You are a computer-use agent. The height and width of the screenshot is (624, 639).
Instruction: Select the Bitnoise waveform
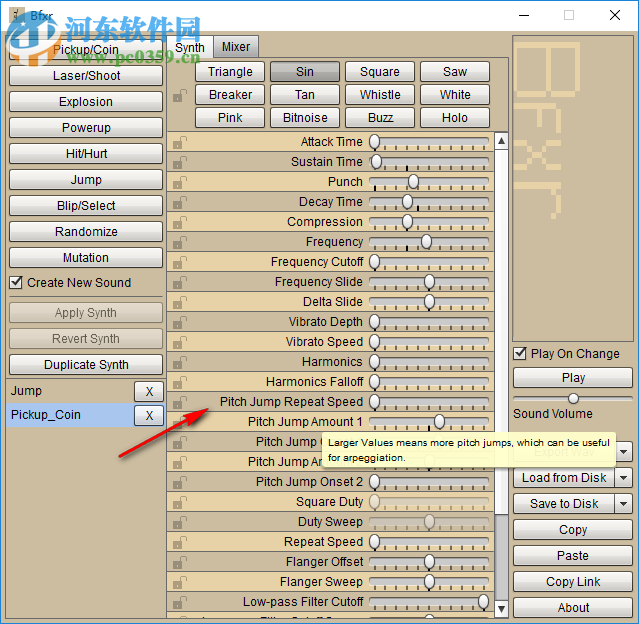[x=305, y=118]
